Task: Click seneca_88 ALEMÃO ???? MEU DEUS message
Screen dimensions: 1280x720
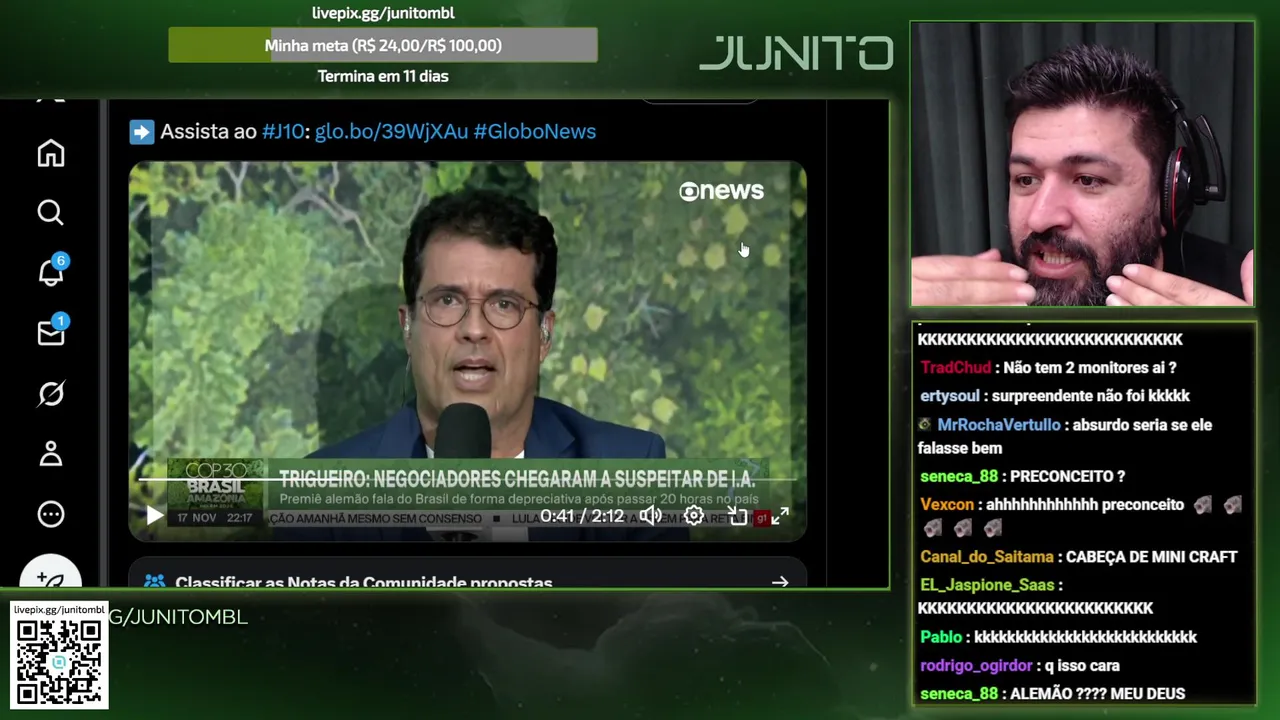Action: pos(1052,693)
